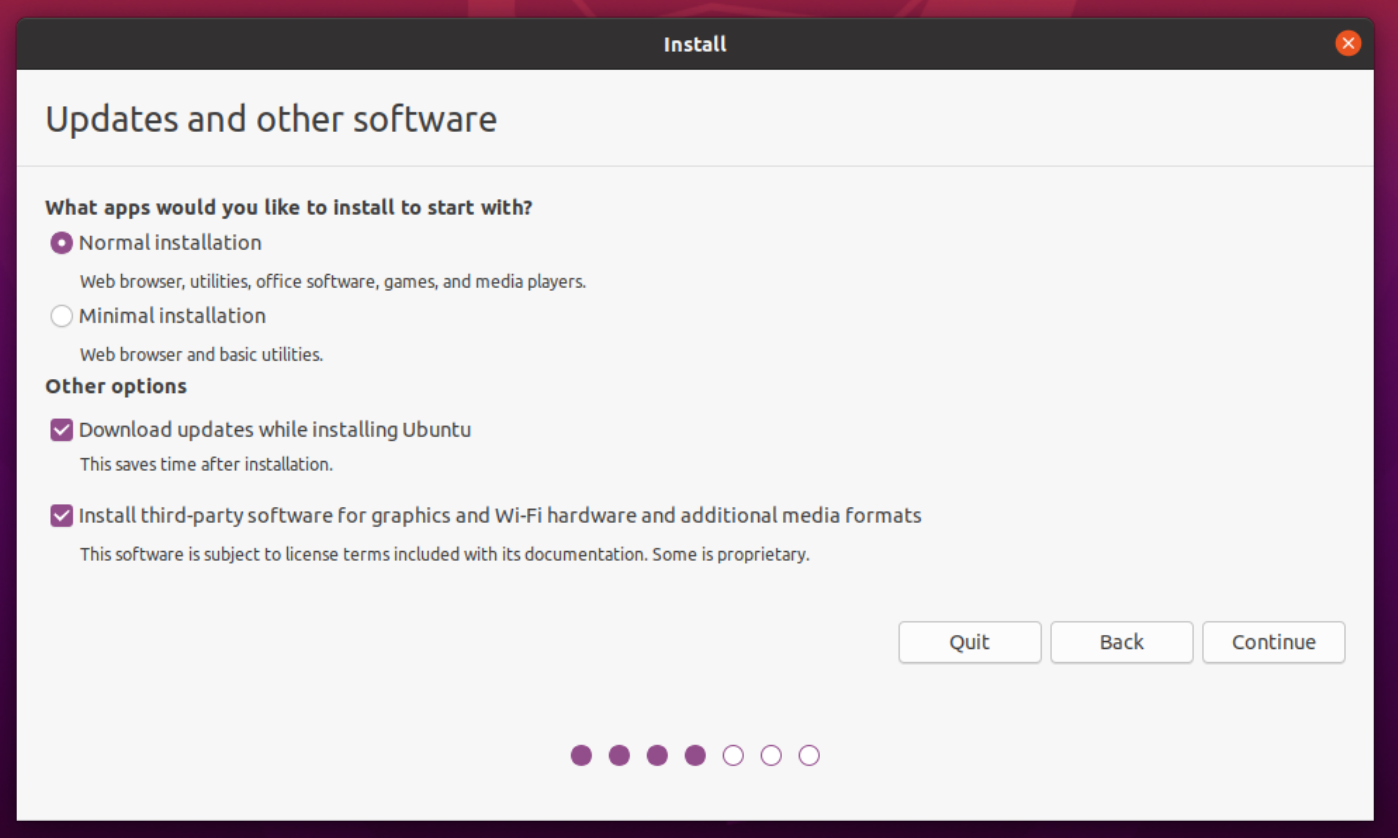Click 'What apps would you like to install' heading

[289, 208]
